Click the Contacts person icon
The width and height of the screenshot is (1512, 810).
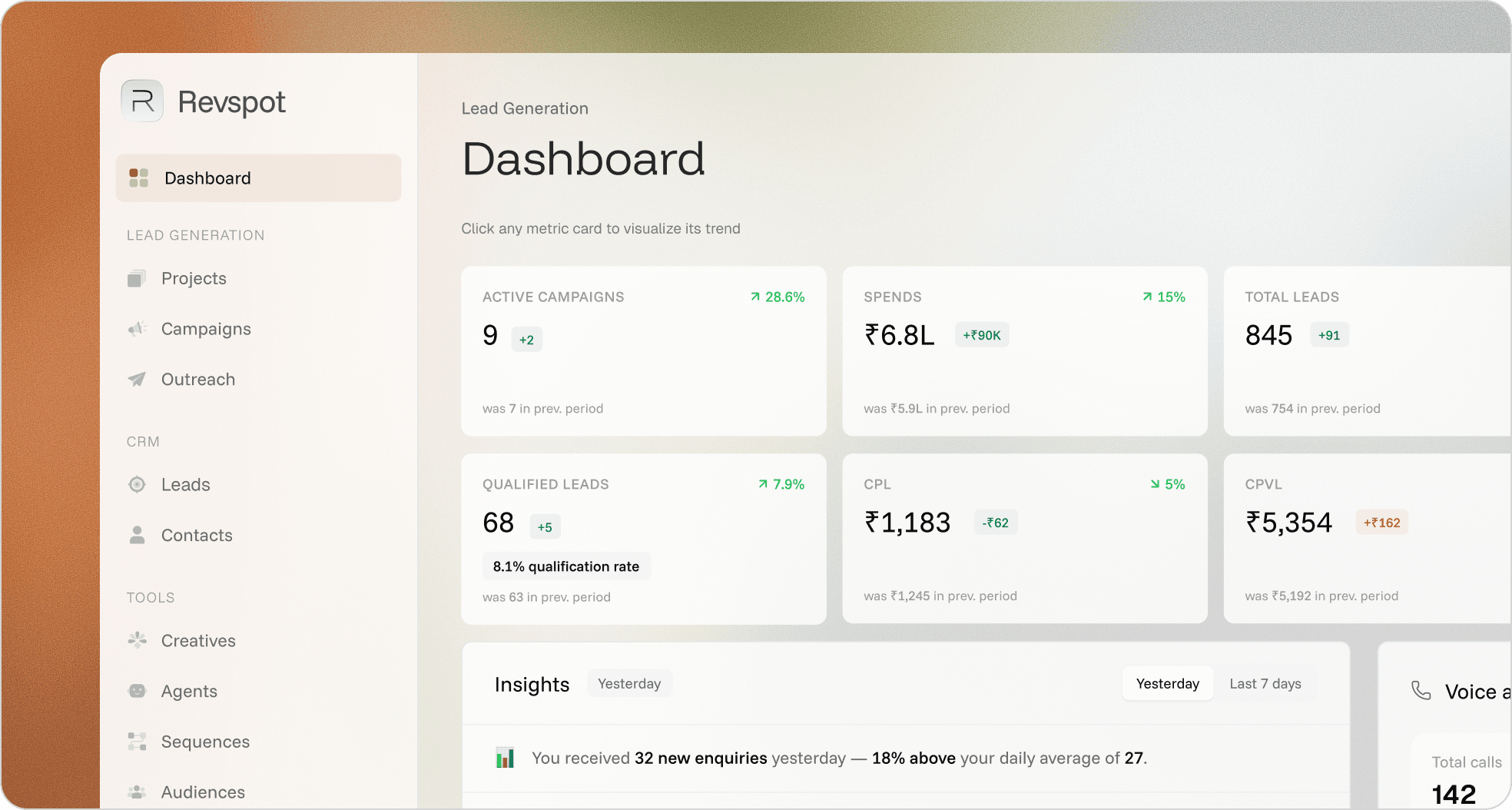pyautogui.click(x=137, y=535)
